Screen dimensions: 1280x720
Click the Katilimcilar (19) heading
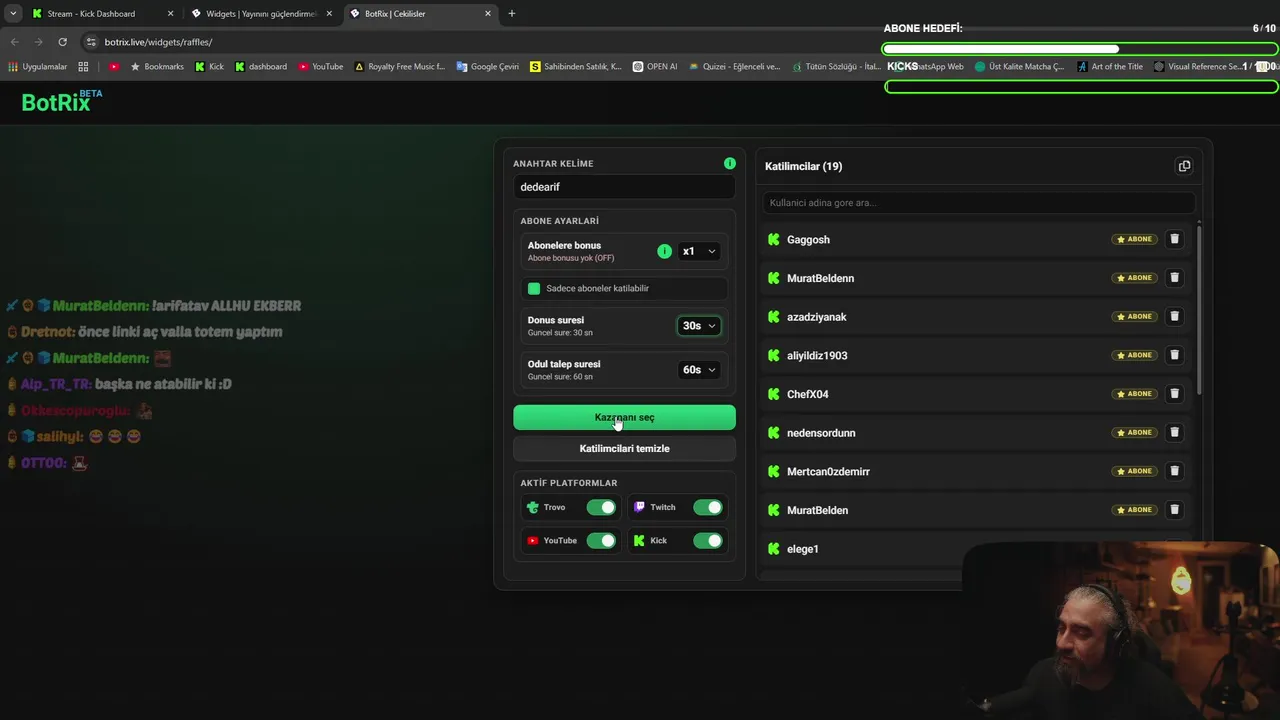(x=804, y=166)
